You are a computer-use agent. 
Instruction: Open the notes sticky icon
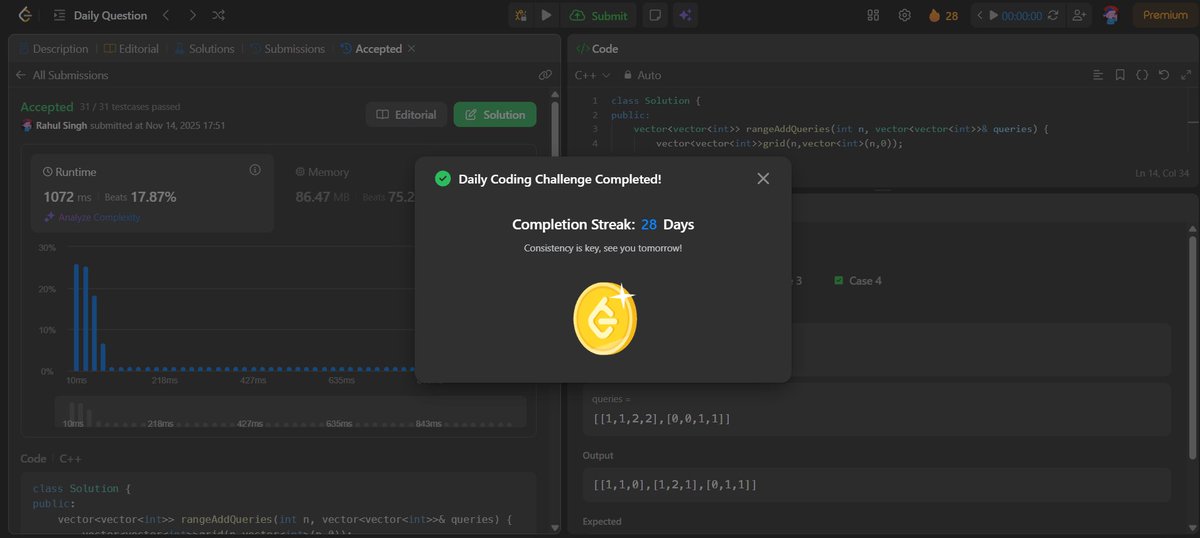pos(655,15)
